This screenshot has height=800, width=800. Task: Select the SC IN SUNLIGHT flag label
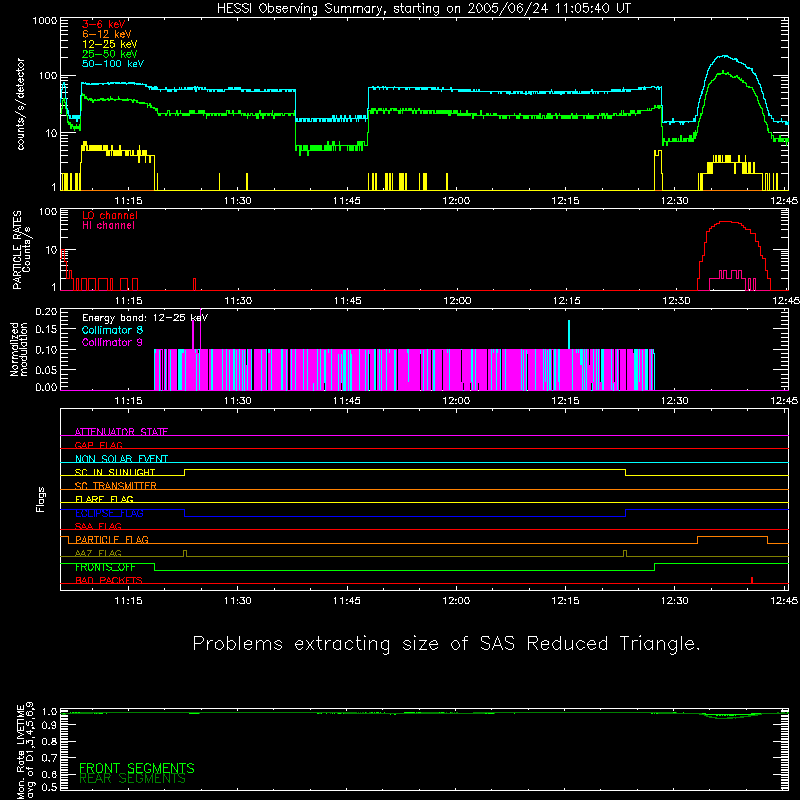(x=115, y=472)
